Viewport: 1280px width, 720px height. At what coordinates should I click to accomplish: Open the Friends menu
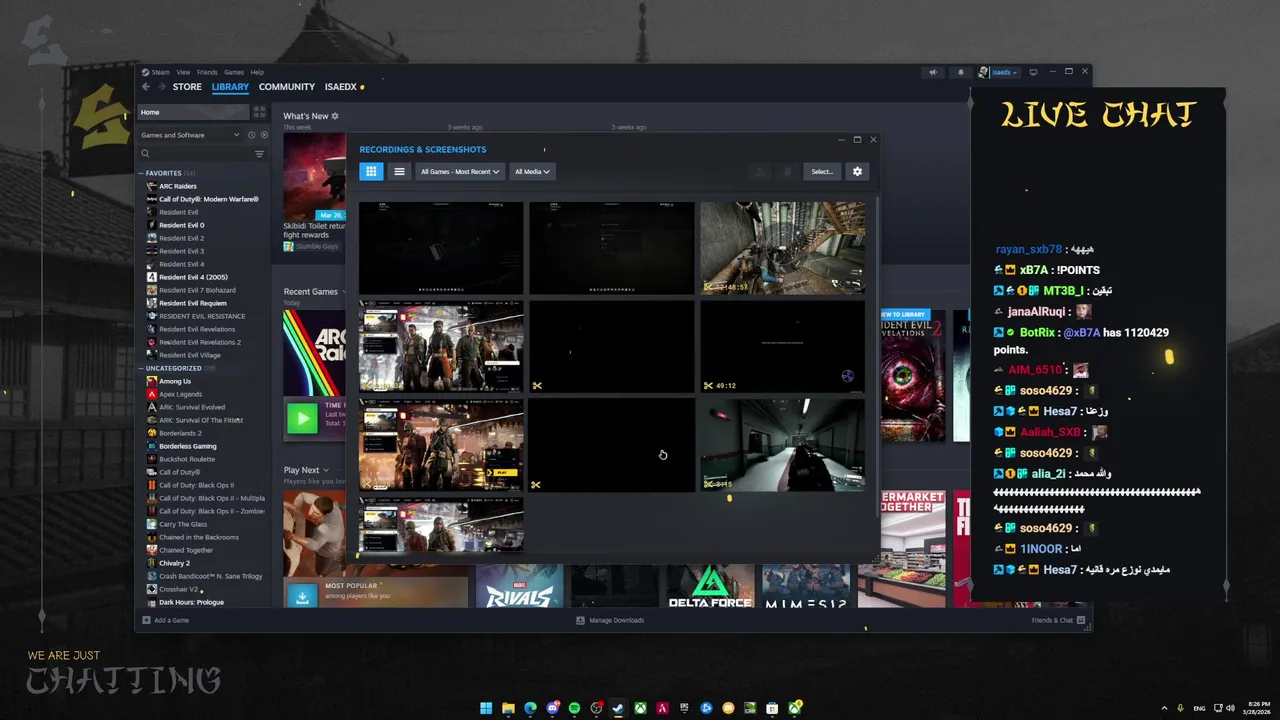pos(207,72)
